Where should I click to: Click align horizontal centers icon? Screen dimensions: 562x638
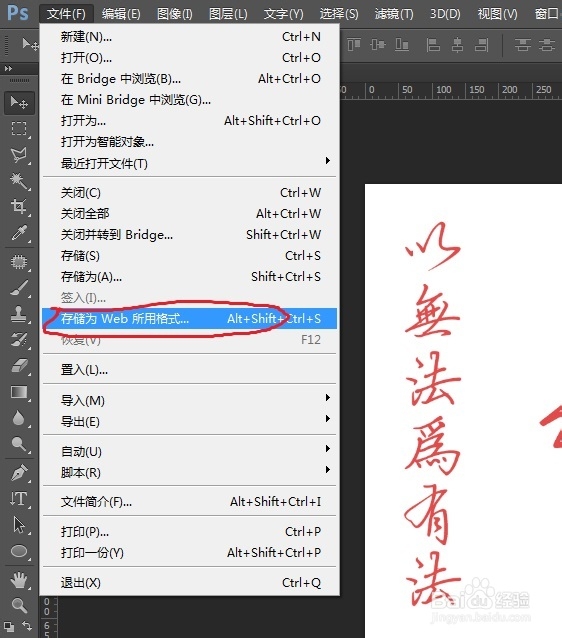click(x=457, y=44)
